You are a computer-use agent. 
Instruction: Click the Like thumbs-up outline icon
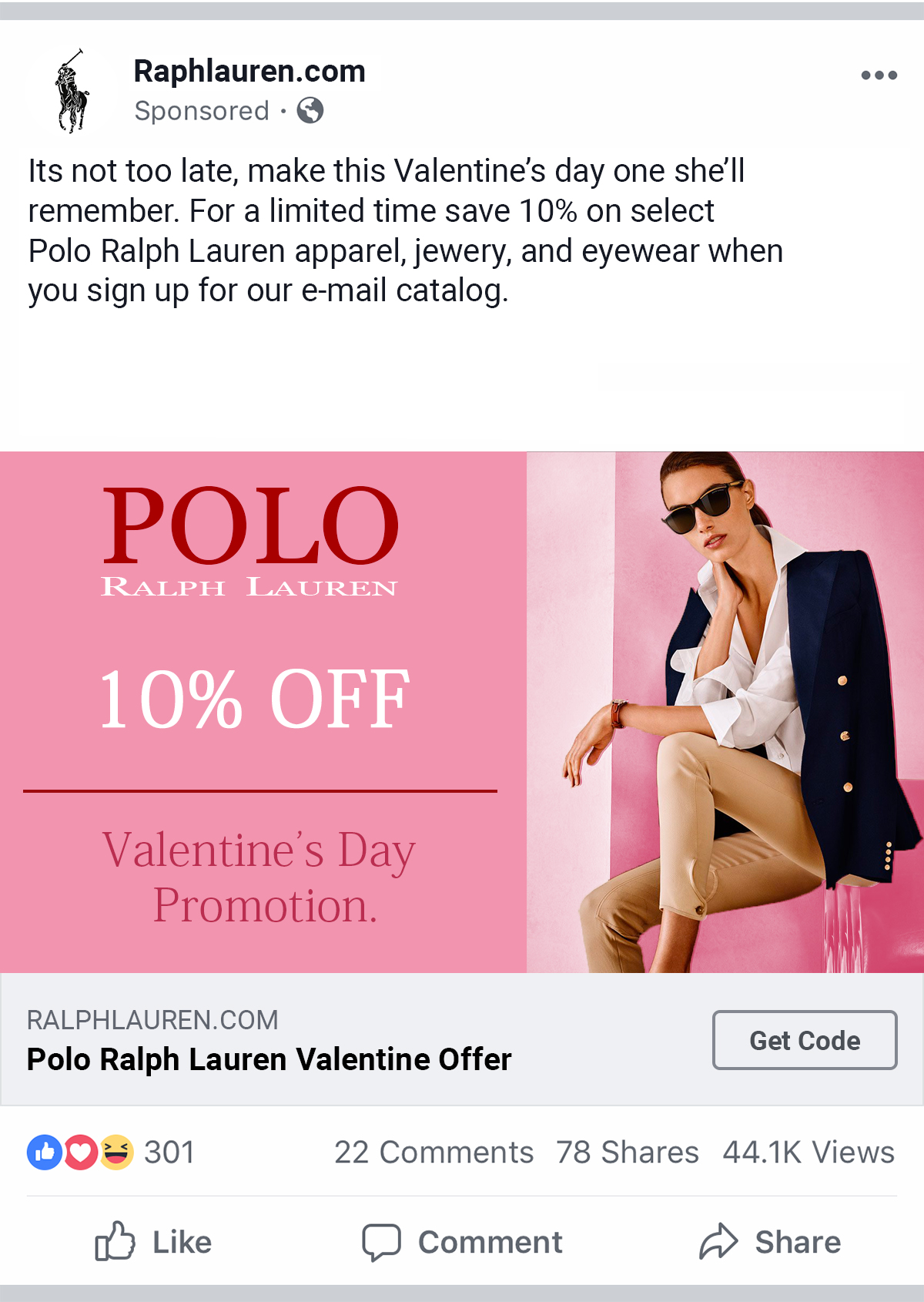tap(115, 1241)
